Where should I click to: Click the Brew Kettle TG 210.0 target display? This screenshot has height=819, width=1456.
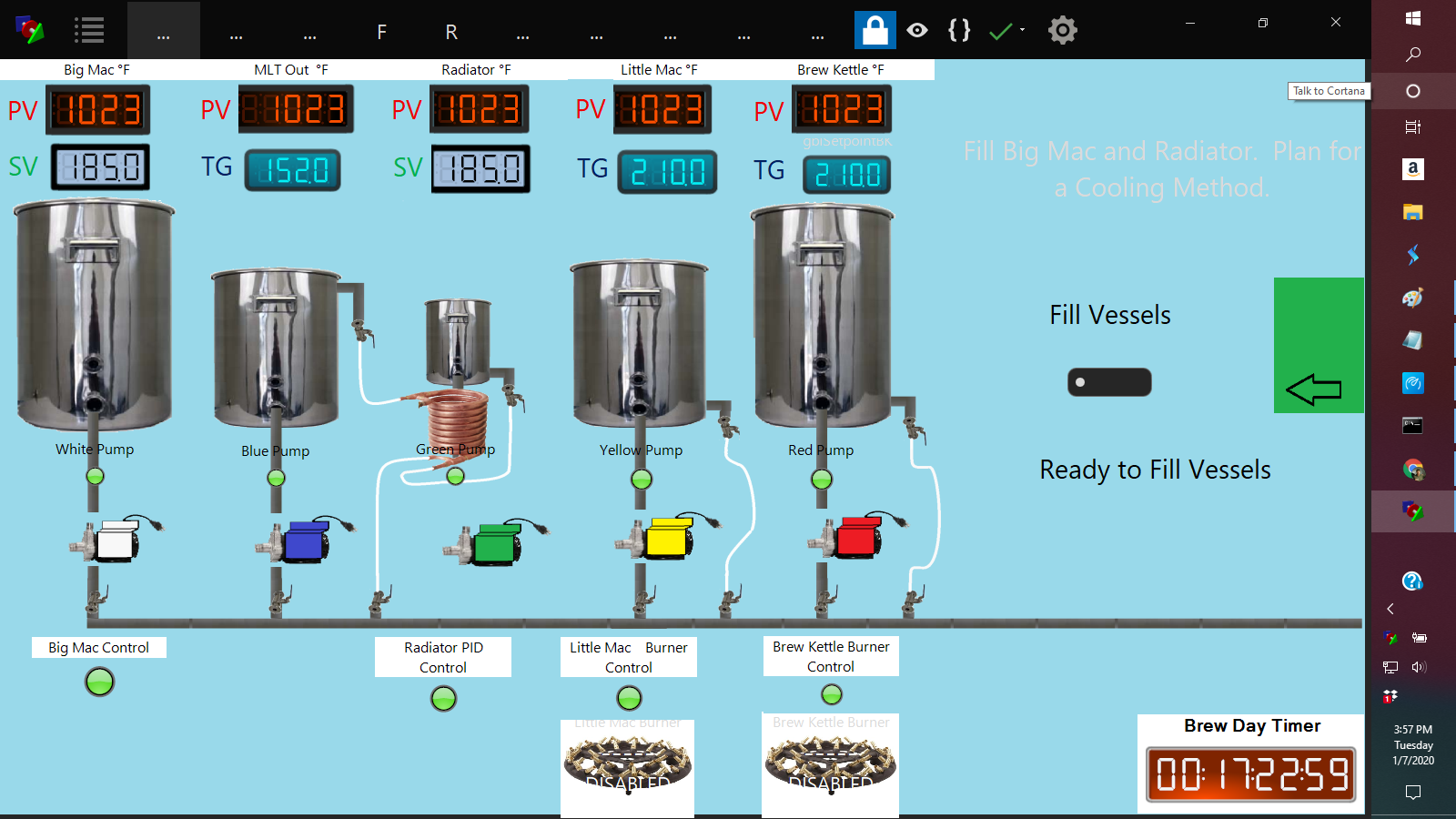click(x=847, y=175)
